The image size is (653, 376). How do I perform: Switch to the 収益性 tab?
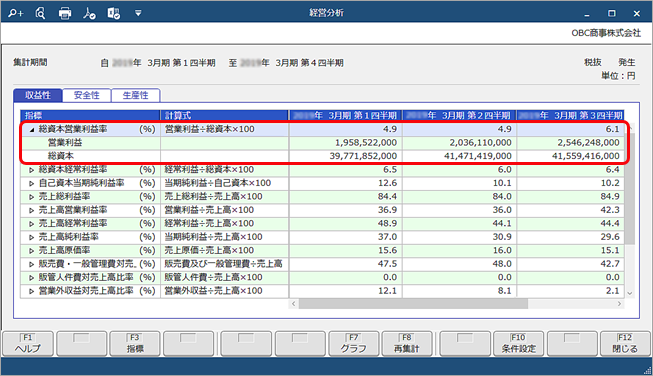[x=38, y=95]
